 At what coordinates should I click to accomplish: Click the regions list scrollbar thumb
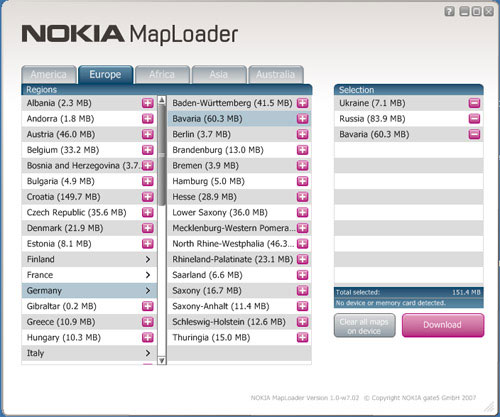pos(162,155)
